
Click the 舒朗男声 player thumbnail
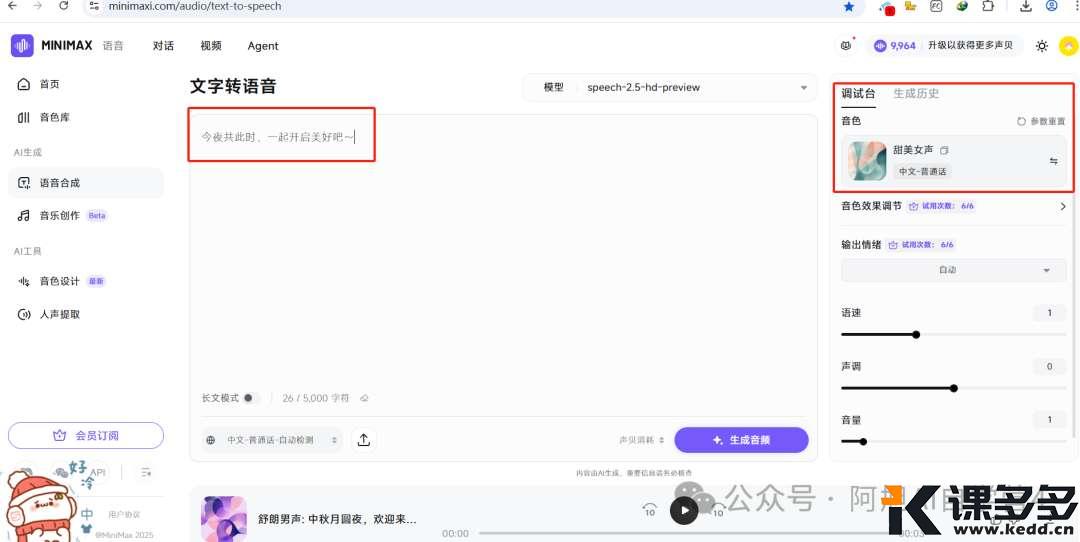coord(224,519)
